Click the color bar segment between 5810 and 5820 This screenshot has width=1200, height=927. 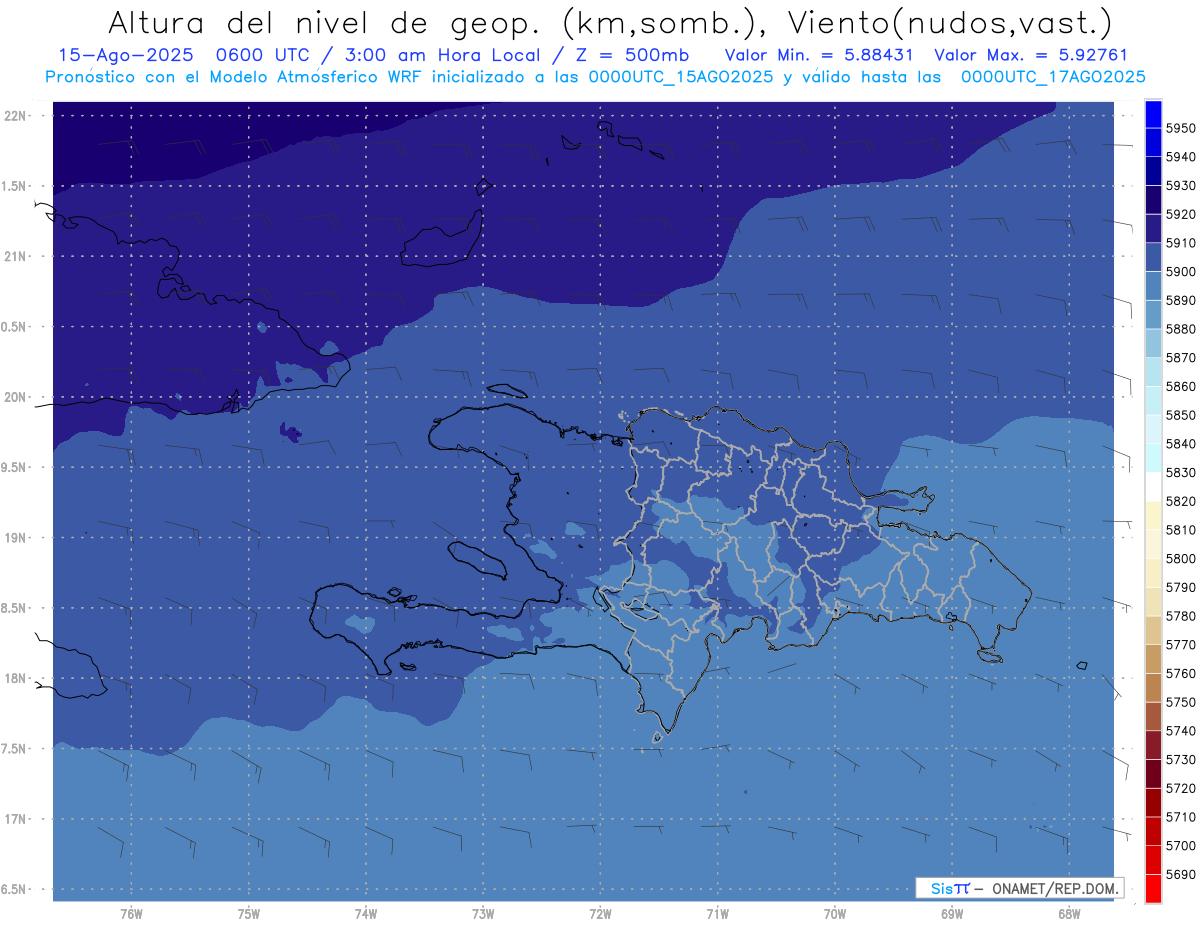click(1153, 515)
